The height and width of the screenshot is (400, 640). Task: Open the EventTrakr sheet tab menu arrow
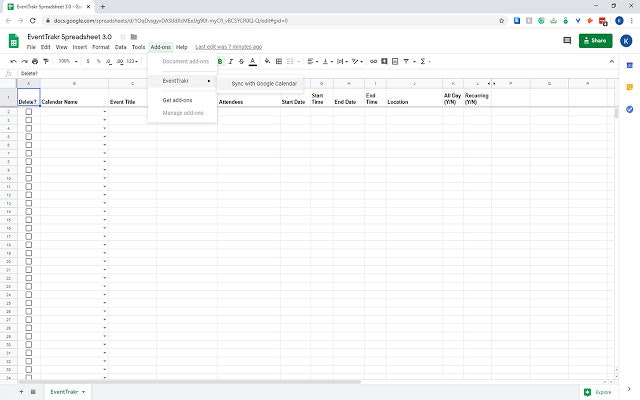point(84,392)
